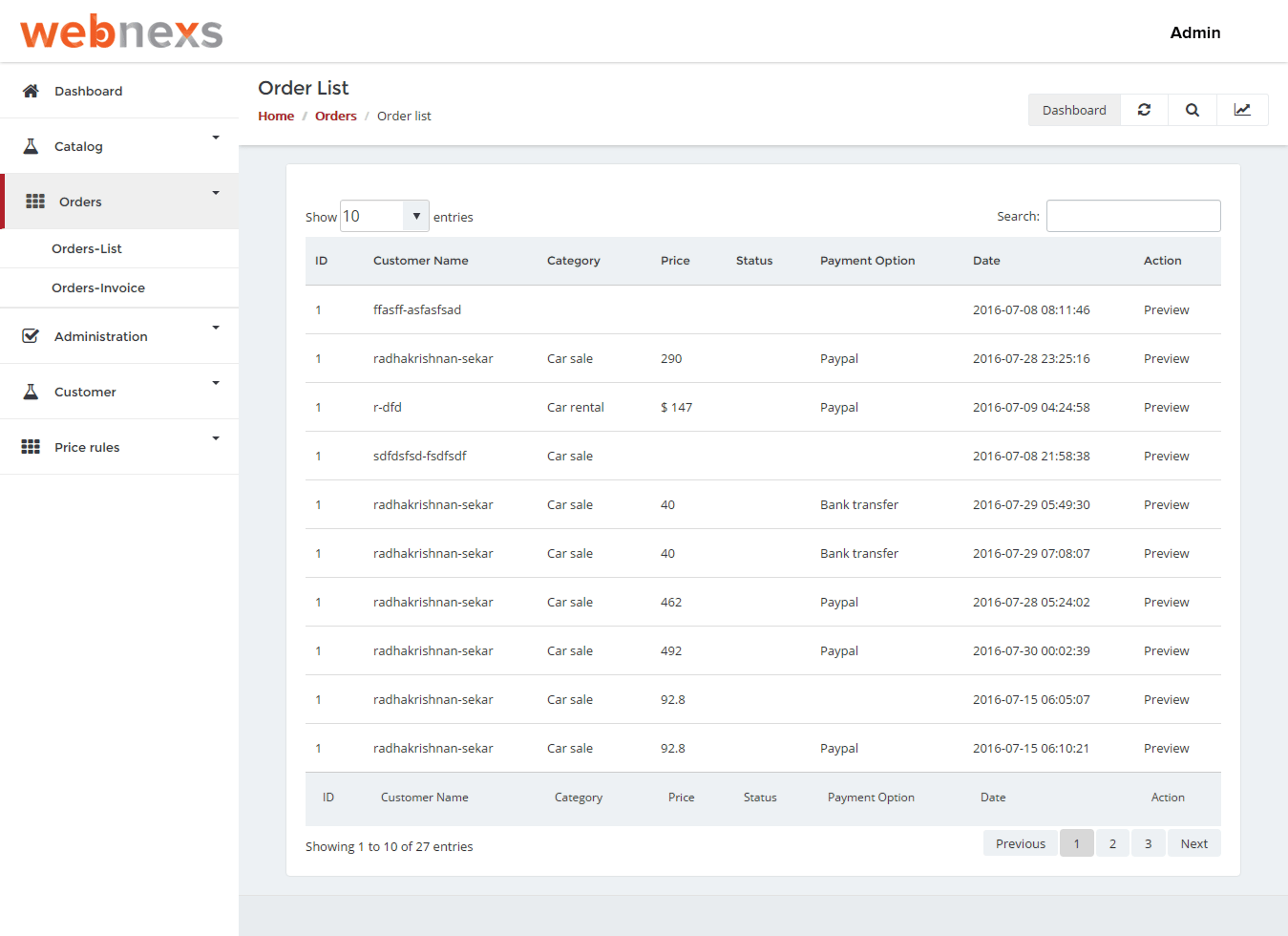Focus the Search input field
Screen dimensions: 1288x936
pyautogui.click(x=1133, y=216)
